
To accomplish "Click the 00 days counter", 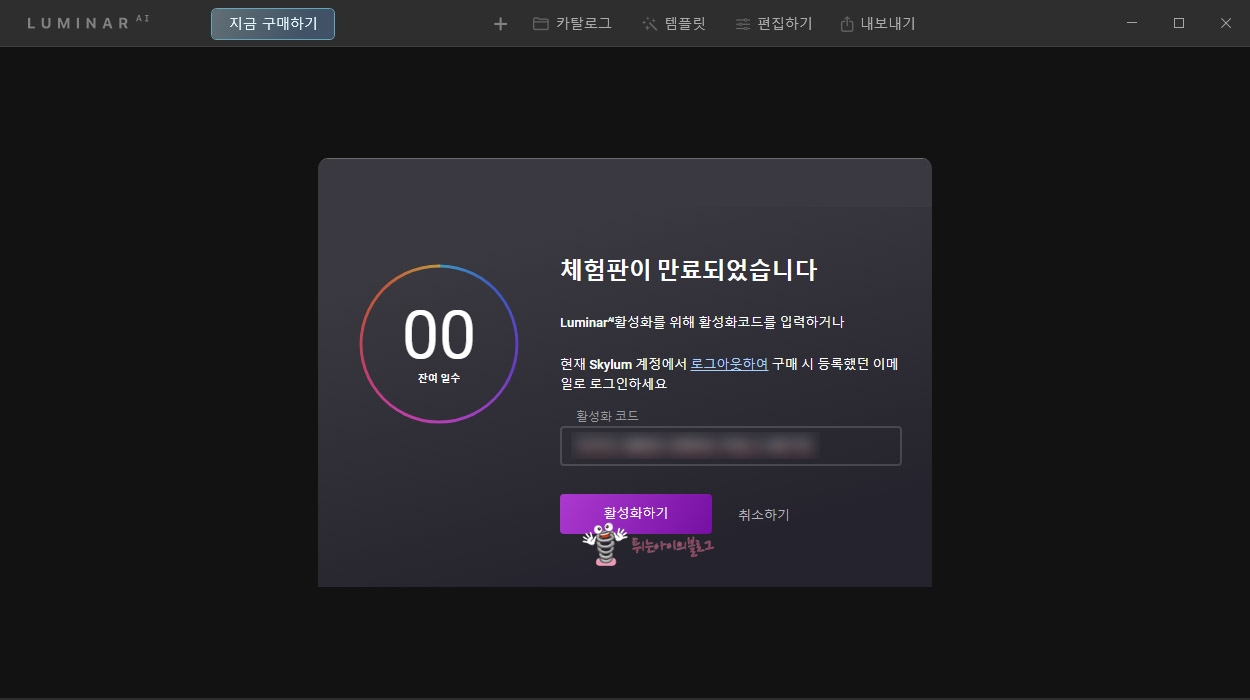I will 439,336.
